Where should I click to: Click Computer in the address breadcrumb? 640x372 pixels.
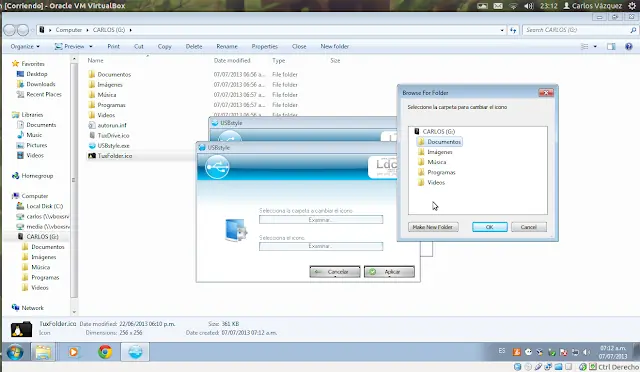[x=69, y=30]
